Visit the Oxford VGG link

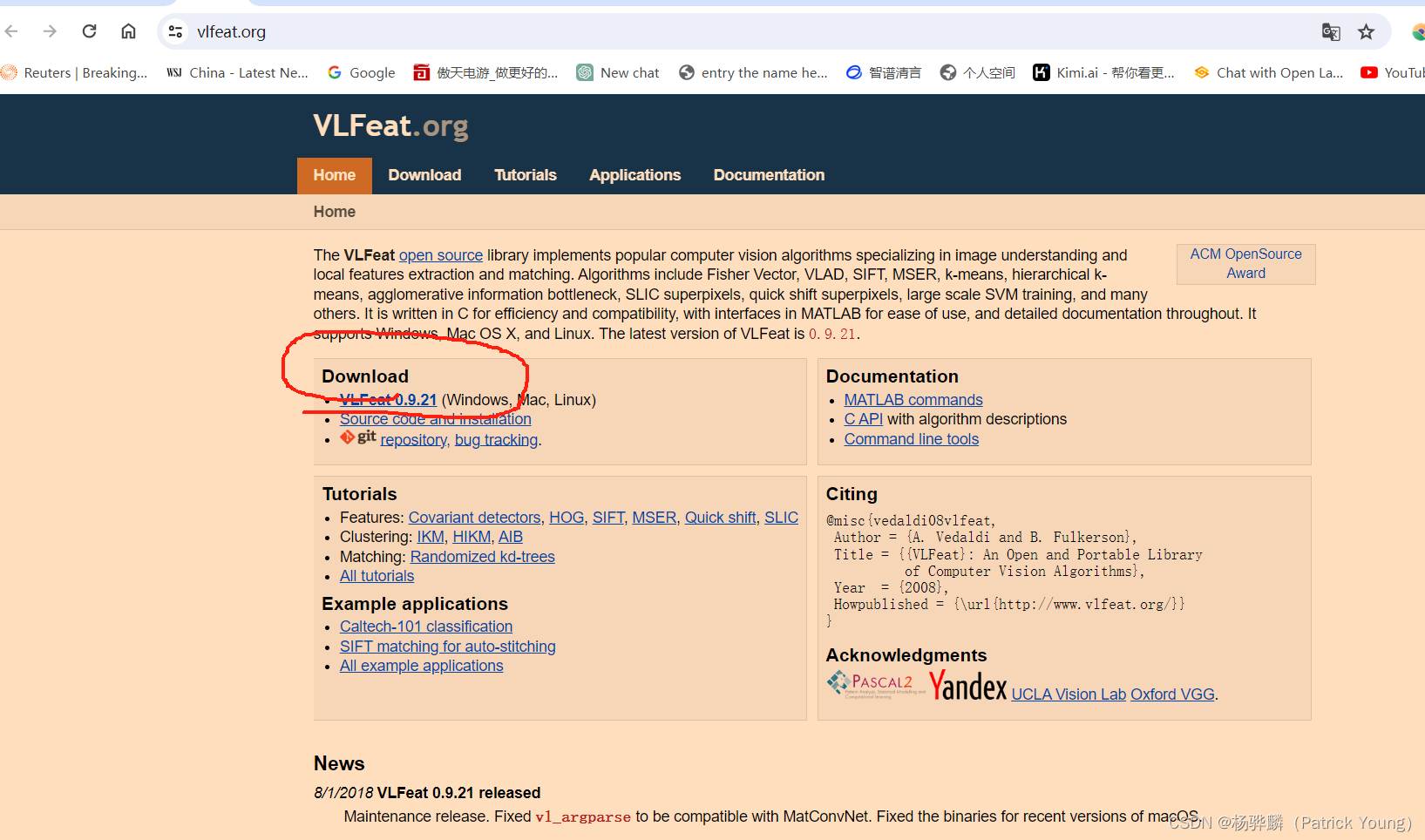click(1172, 694)
